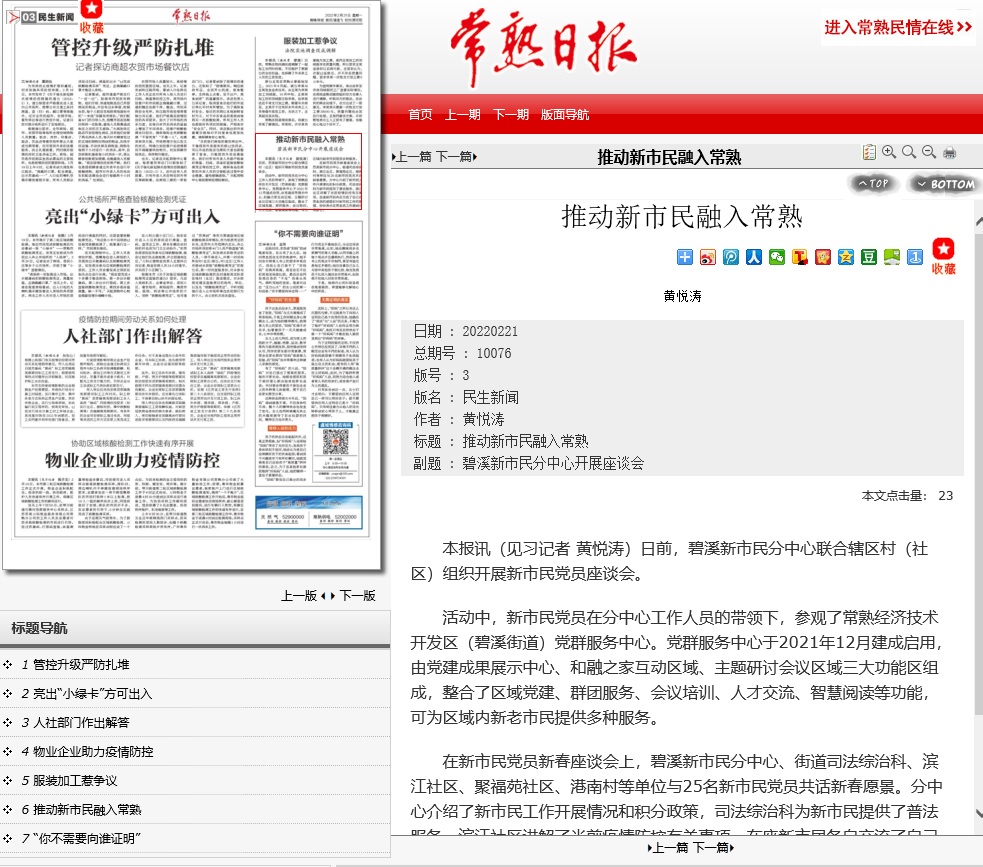983x867 pixels.
Task: Click the 日期 20220221 field
Action: point(466,331)
